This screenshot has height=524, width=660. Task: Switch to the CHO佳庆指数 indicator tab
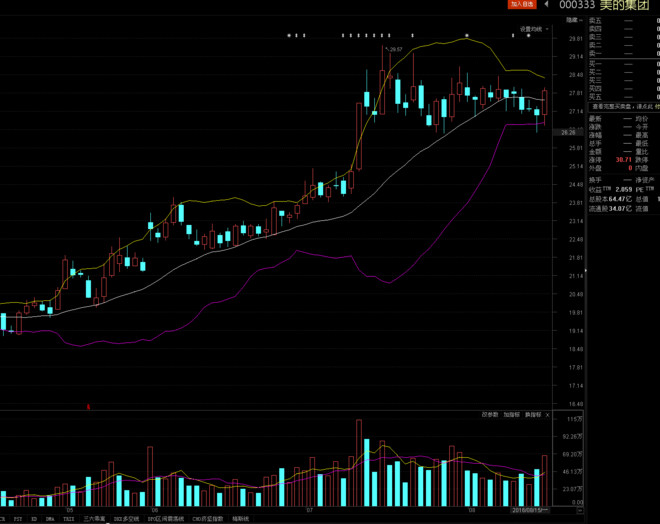(208, 519)
